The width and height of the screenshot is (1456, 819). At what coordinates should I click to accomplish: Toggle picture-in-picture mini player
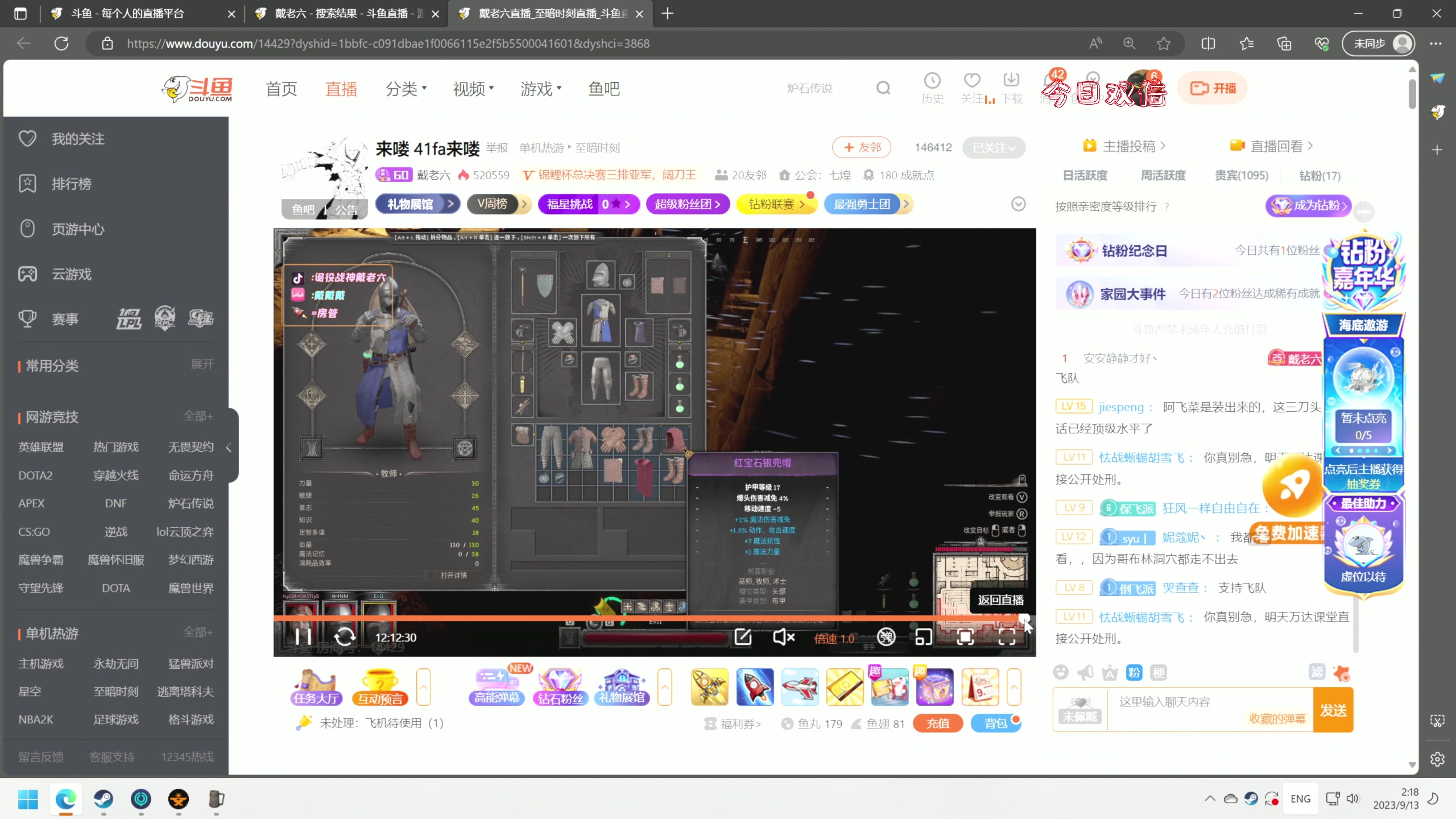[x=924, y=637]
